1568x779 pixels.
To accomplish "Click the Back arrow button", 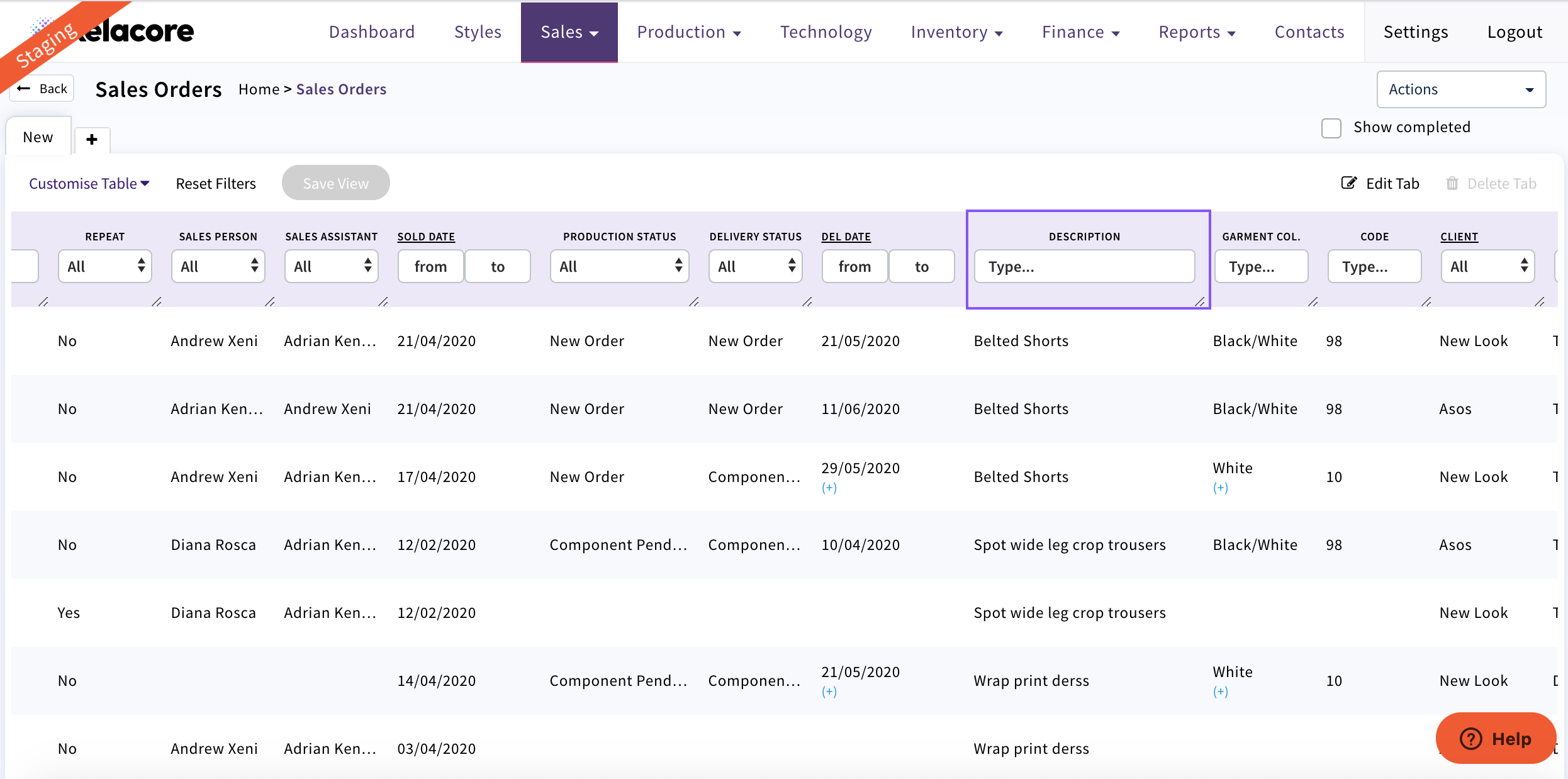I will coord(43,89).
